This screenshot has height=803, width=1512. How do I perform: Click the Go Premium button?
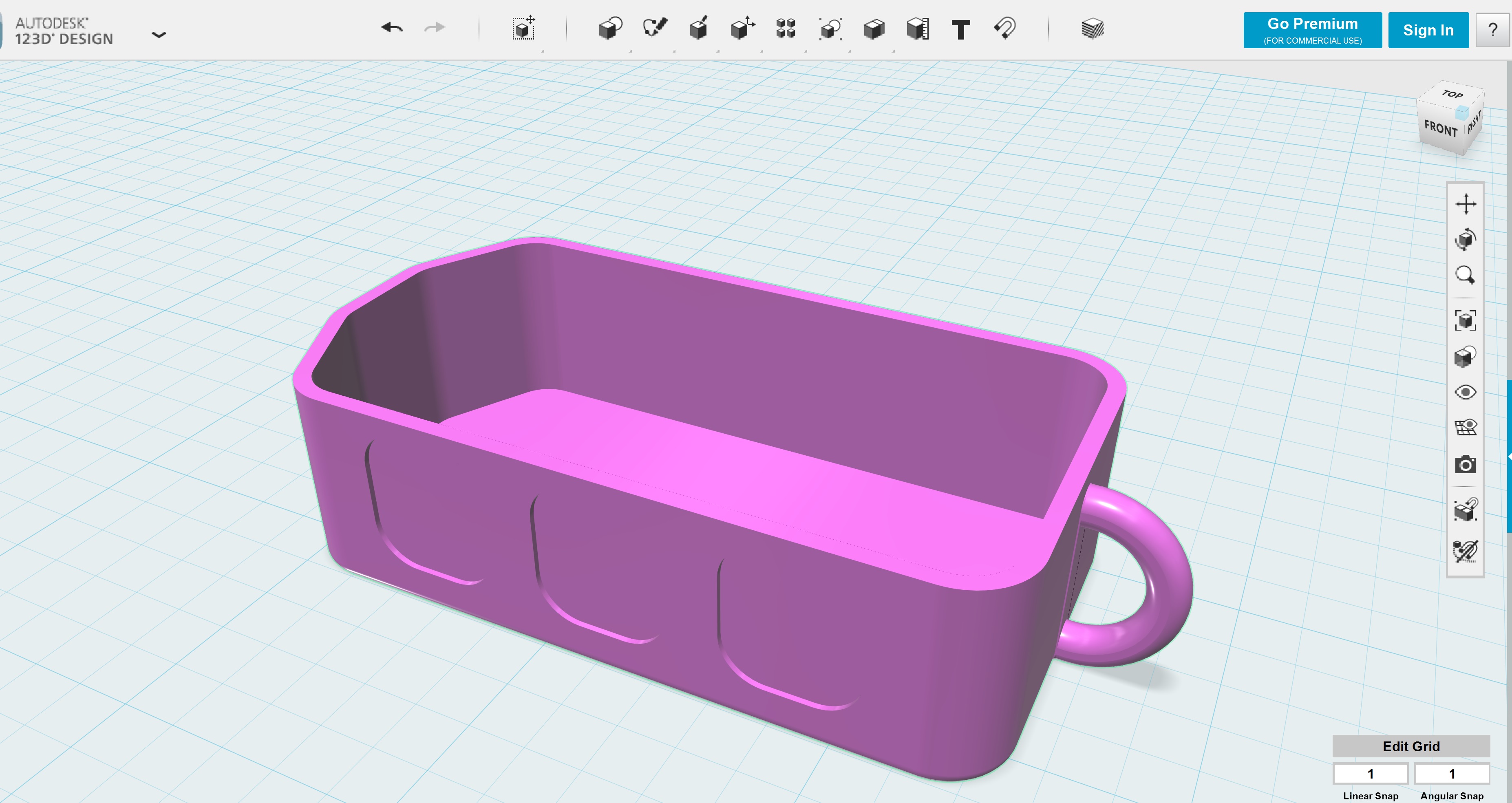point(1312,30)
